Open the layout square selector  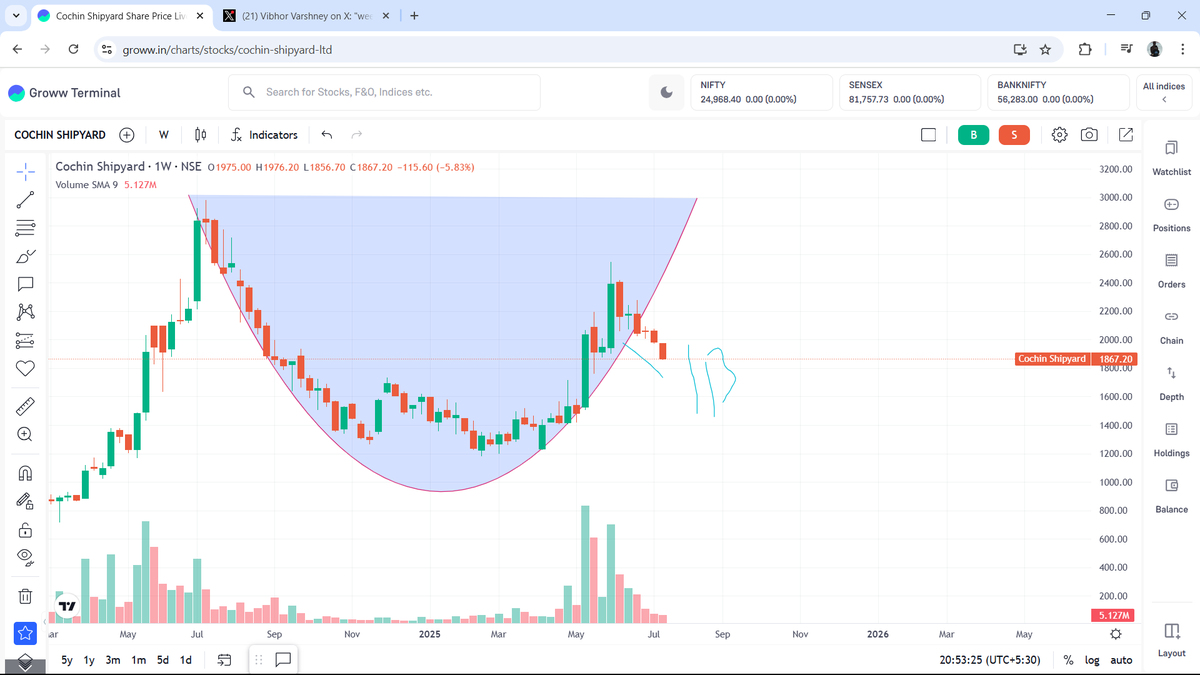tap(928, 135)
